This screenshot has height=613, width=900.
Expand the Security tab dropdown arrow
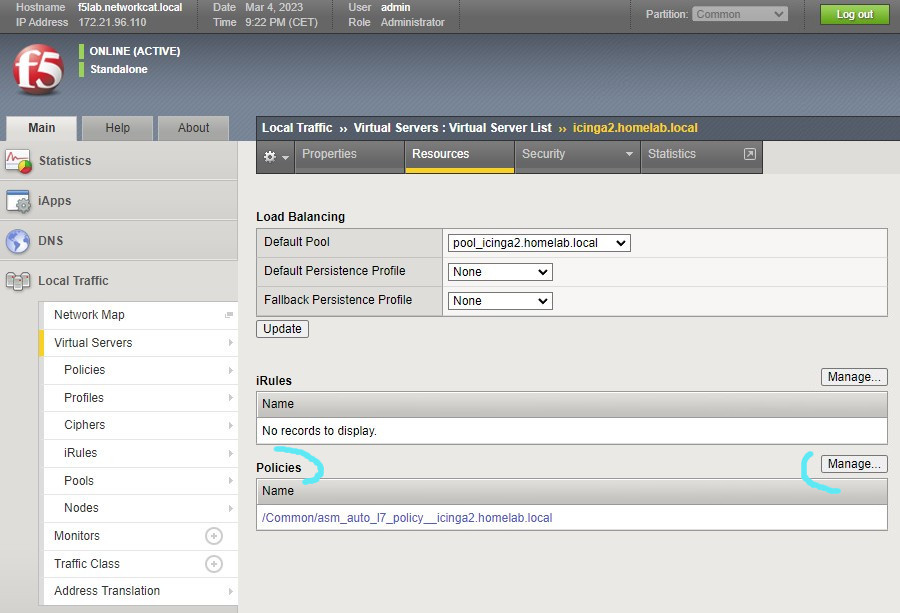pyautogui.click(x=629, y=154)
